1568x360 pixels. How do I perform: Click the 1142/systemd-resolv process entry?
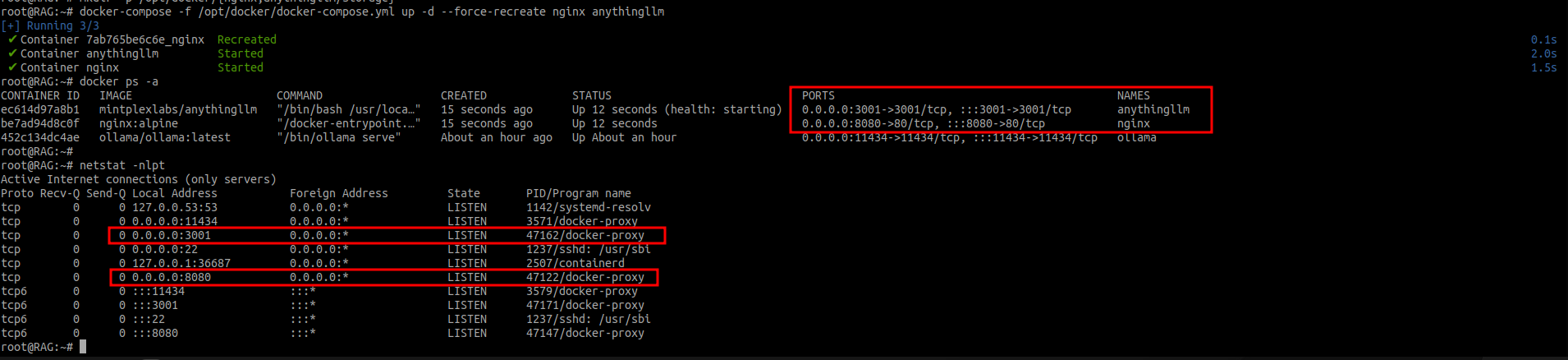click(589, 207)
